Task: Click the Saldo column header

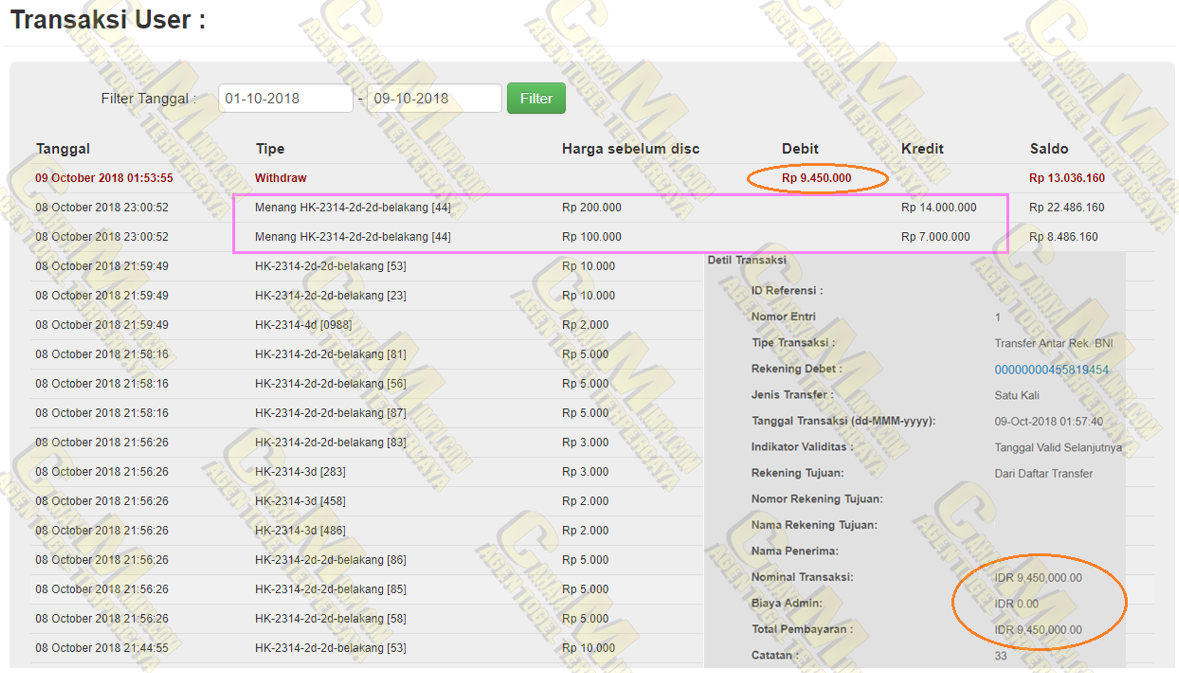Action: 1049,149
